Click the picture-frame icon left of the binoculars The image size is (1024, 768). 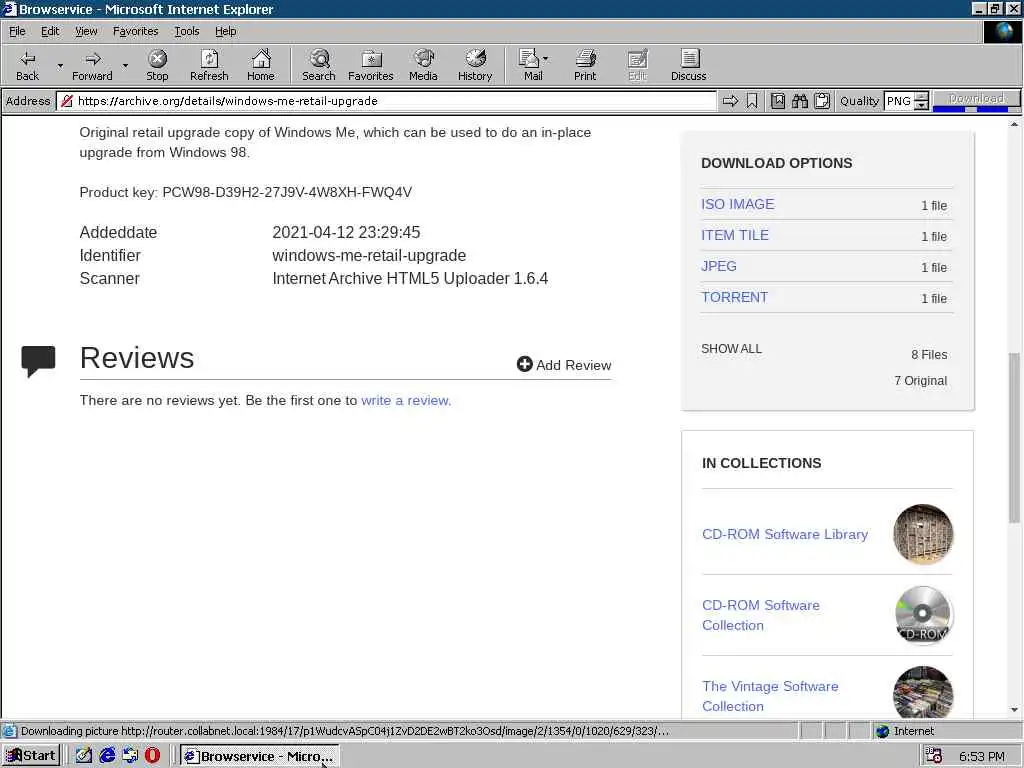pyautogui.click(x=778, y=101)
